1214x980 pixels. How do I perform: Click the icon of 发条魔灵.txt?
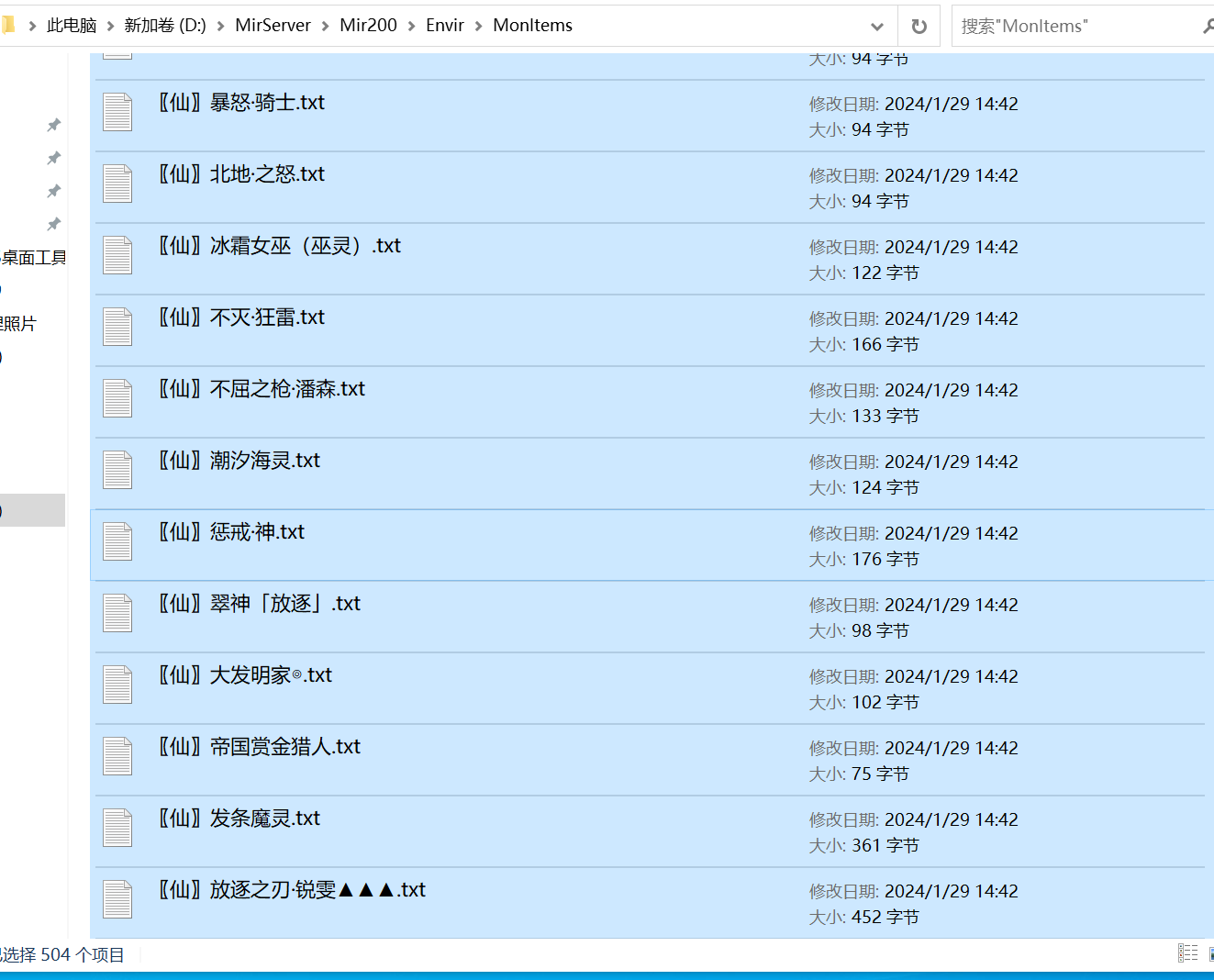(x=117, y=829)
